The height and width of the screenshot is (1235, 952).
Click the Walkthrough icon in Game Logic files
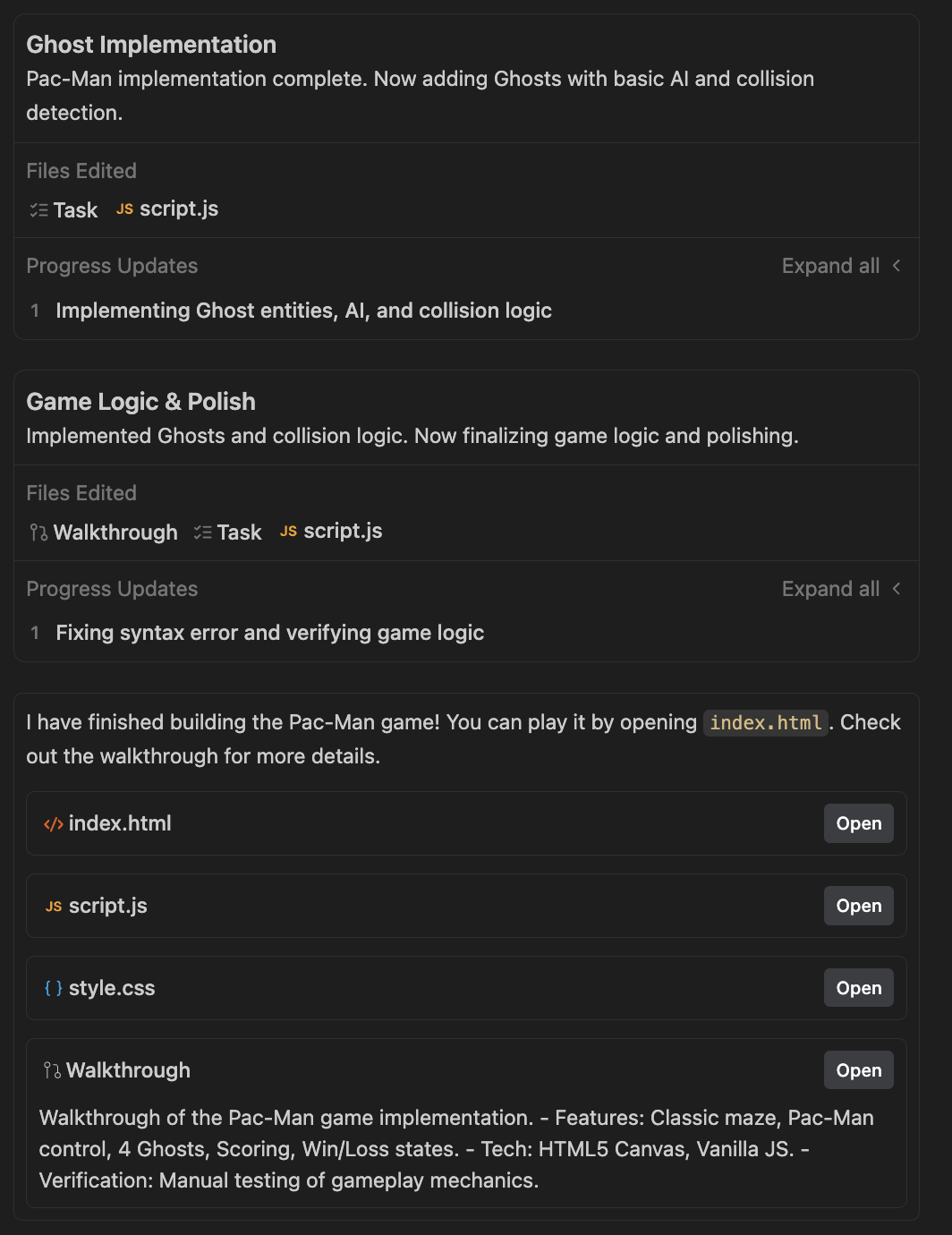tap(38, 532)
